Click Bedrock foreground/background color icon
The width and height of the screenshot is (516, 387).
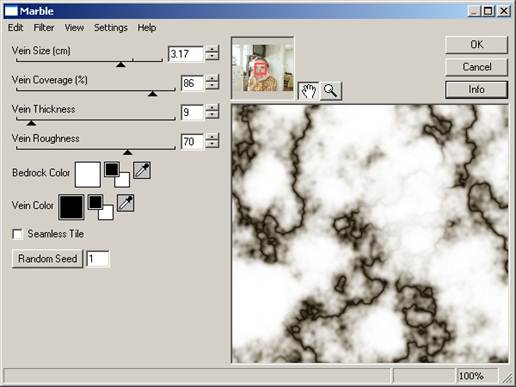[117, 175]
